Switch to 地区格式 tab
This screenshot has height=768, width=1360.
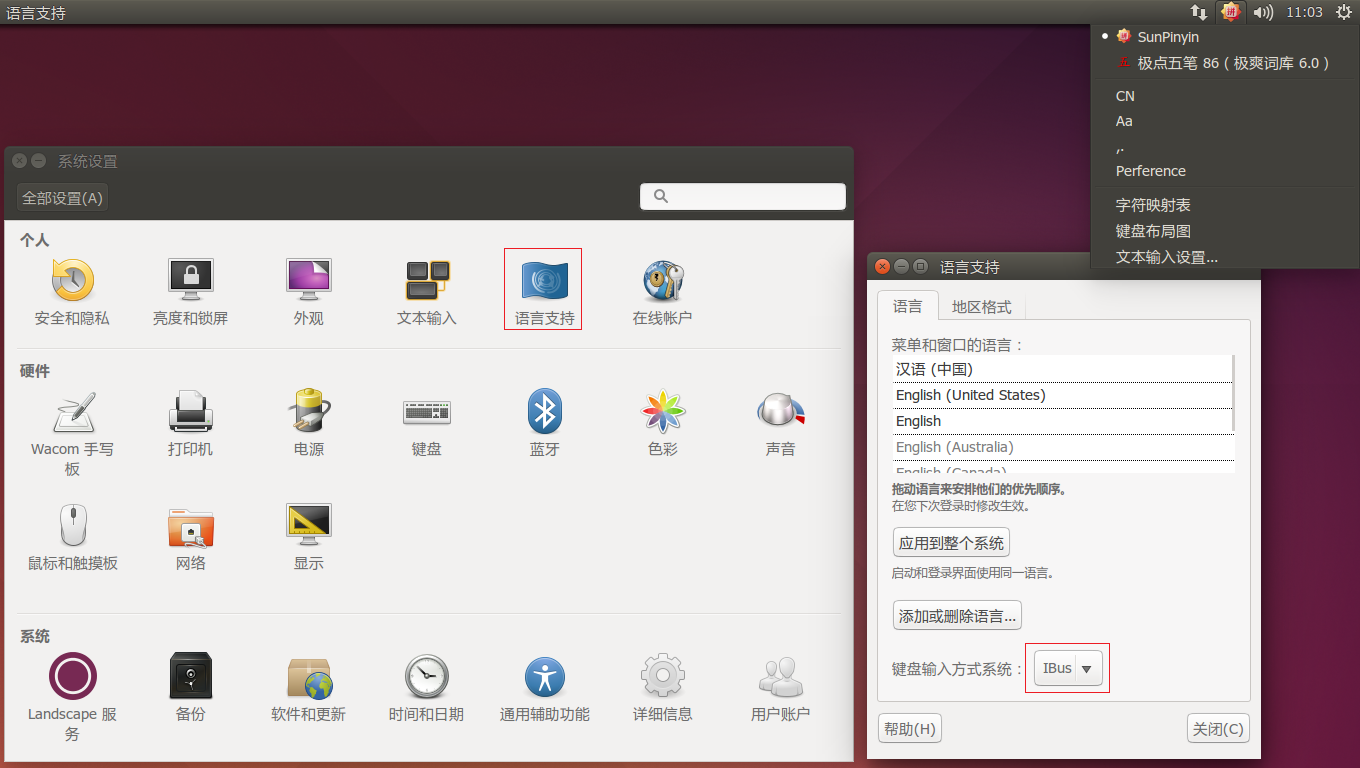point(981,307)
